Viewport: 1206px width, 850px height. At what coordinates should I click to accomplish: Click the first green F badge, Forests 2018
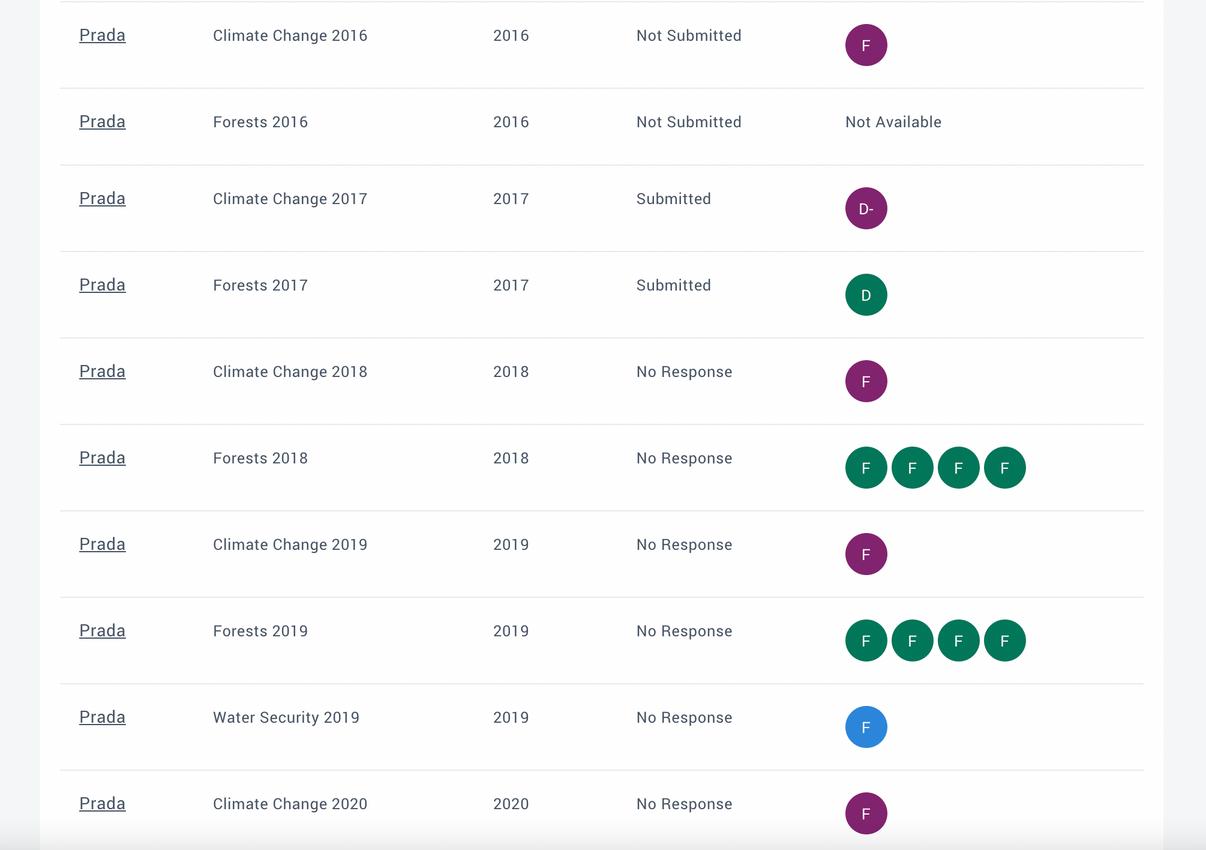pos(866,468)
